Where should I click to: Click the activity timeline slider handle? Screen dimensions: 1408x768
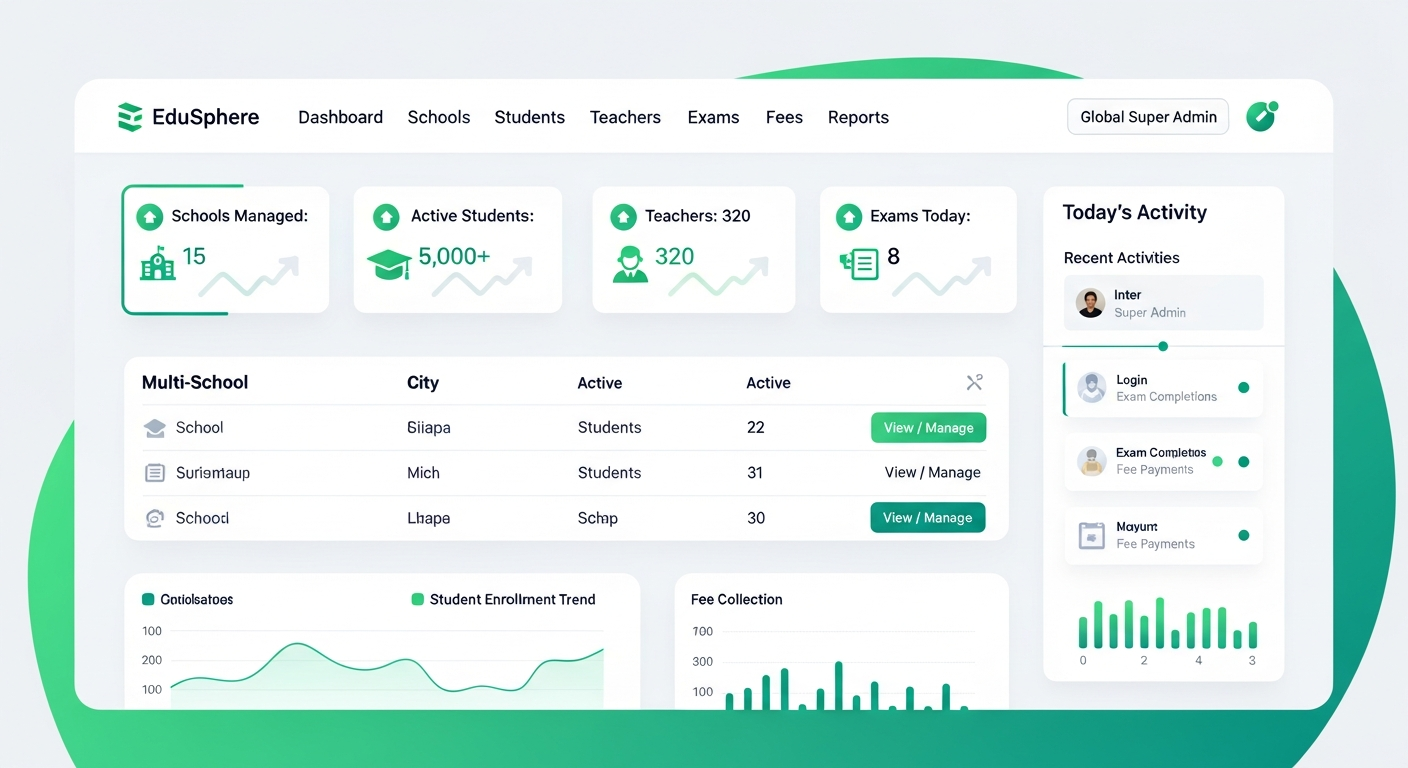(x=1162, y=346)
